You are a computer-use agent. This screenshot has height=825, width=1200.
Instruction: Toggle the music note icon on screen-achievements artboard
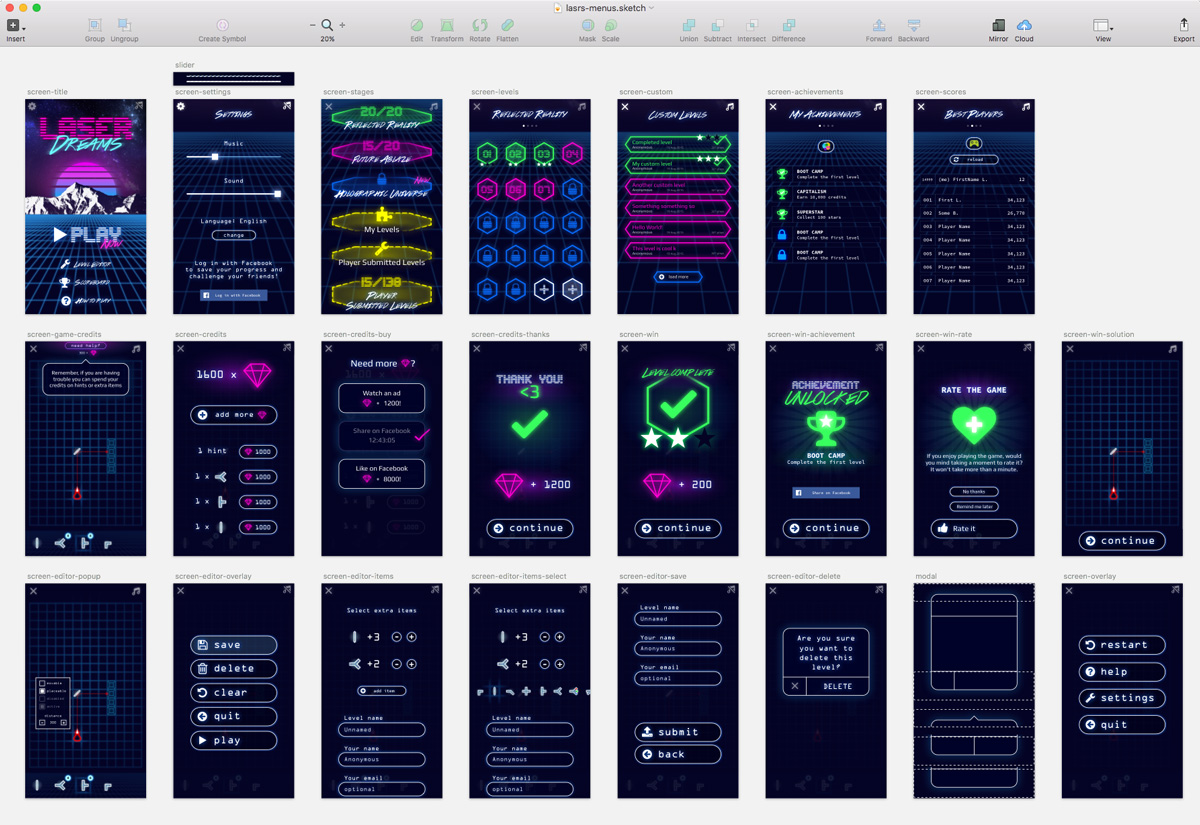(x=877, y=106)
